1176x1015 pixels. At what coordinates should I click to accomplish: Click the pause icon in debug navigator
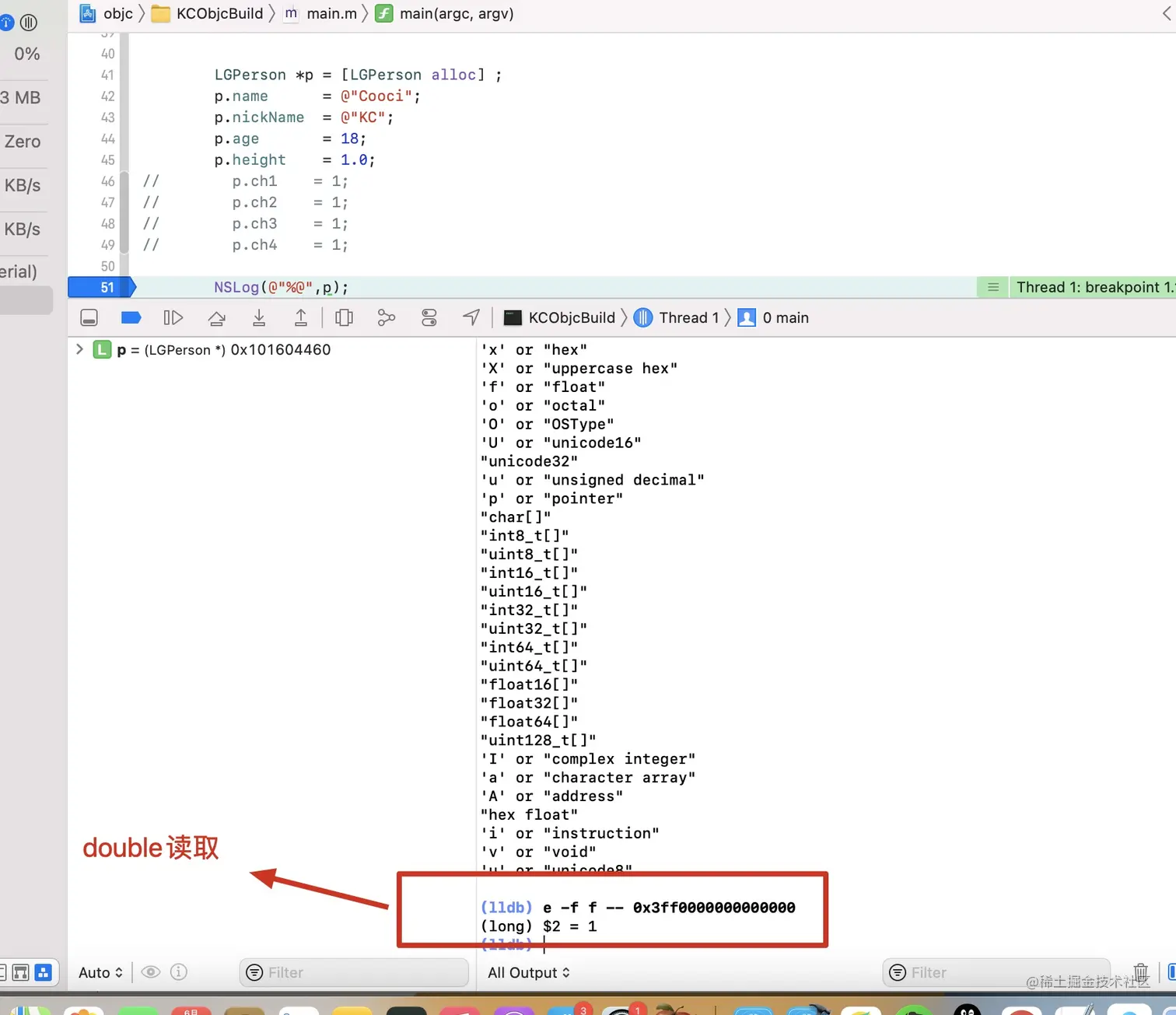point(29,23)
